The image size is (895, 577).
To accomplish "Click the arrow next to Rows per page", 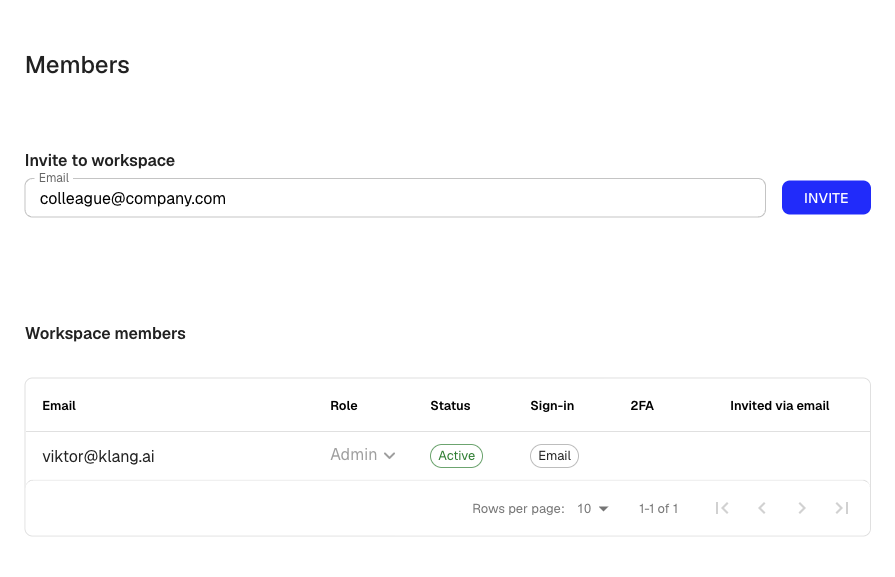I will [603, 508].
